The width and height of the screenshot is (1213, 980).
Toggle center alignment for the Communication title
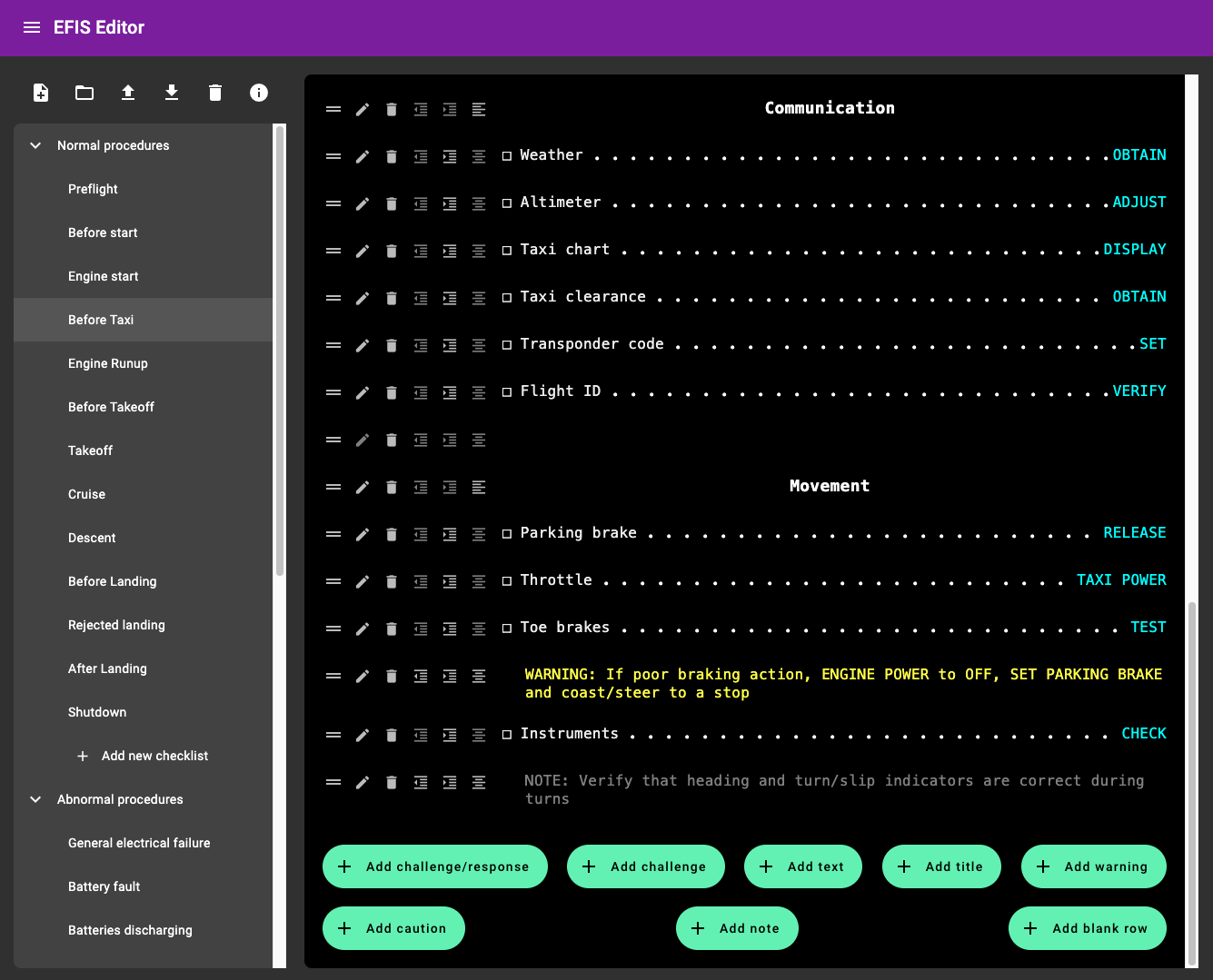tap(479, 109)
